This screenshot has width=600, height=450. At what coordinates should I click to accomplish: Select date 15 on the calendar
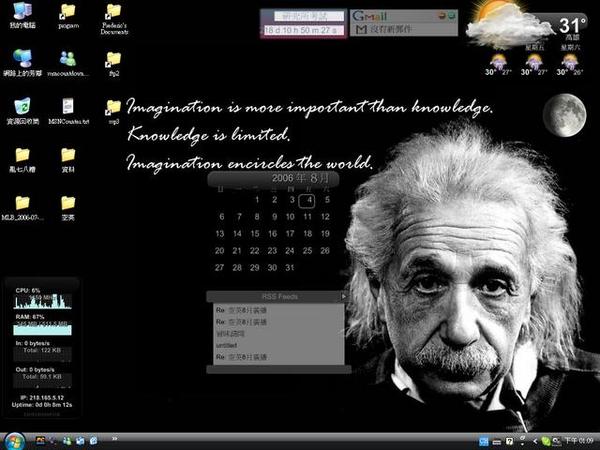coord(255,233)
